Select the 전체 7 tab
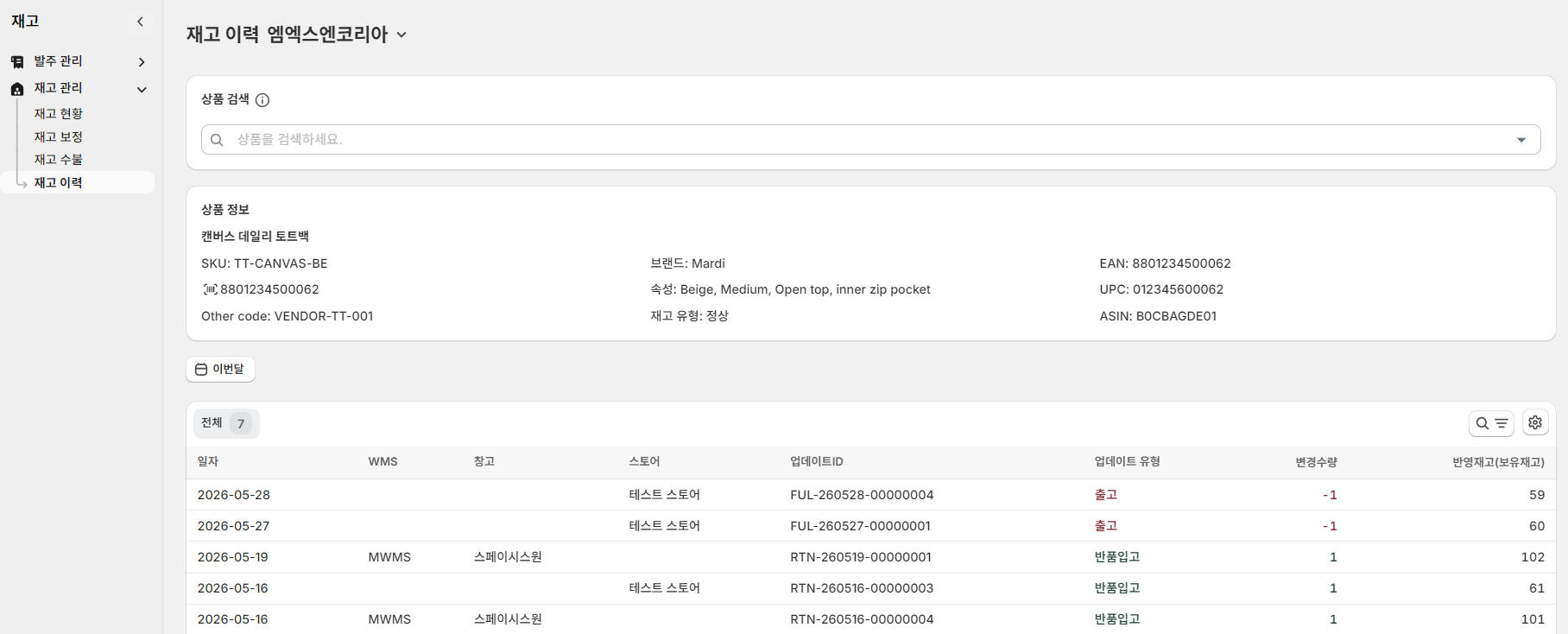Viewport: 1568px width, 634px height. coord(226,423)
